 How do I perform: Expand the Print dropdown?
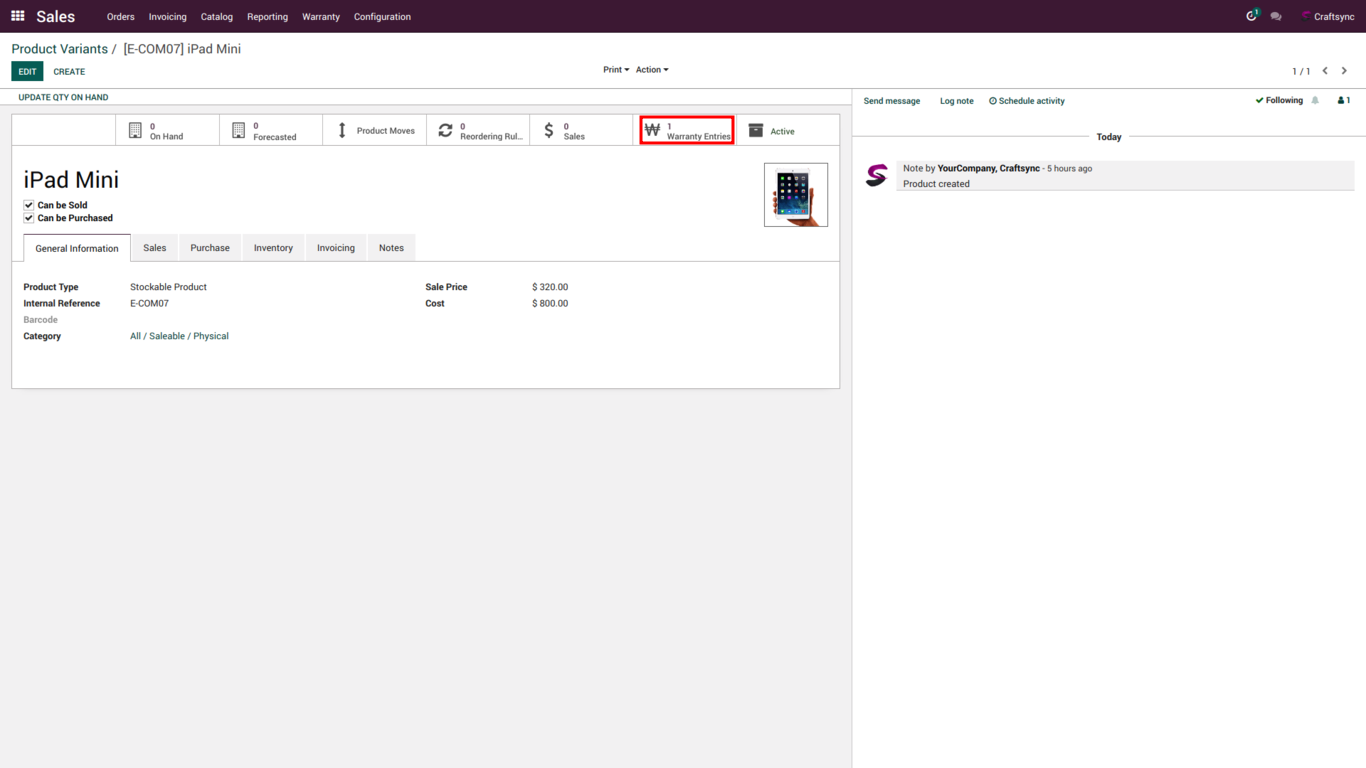coord(616,70)
